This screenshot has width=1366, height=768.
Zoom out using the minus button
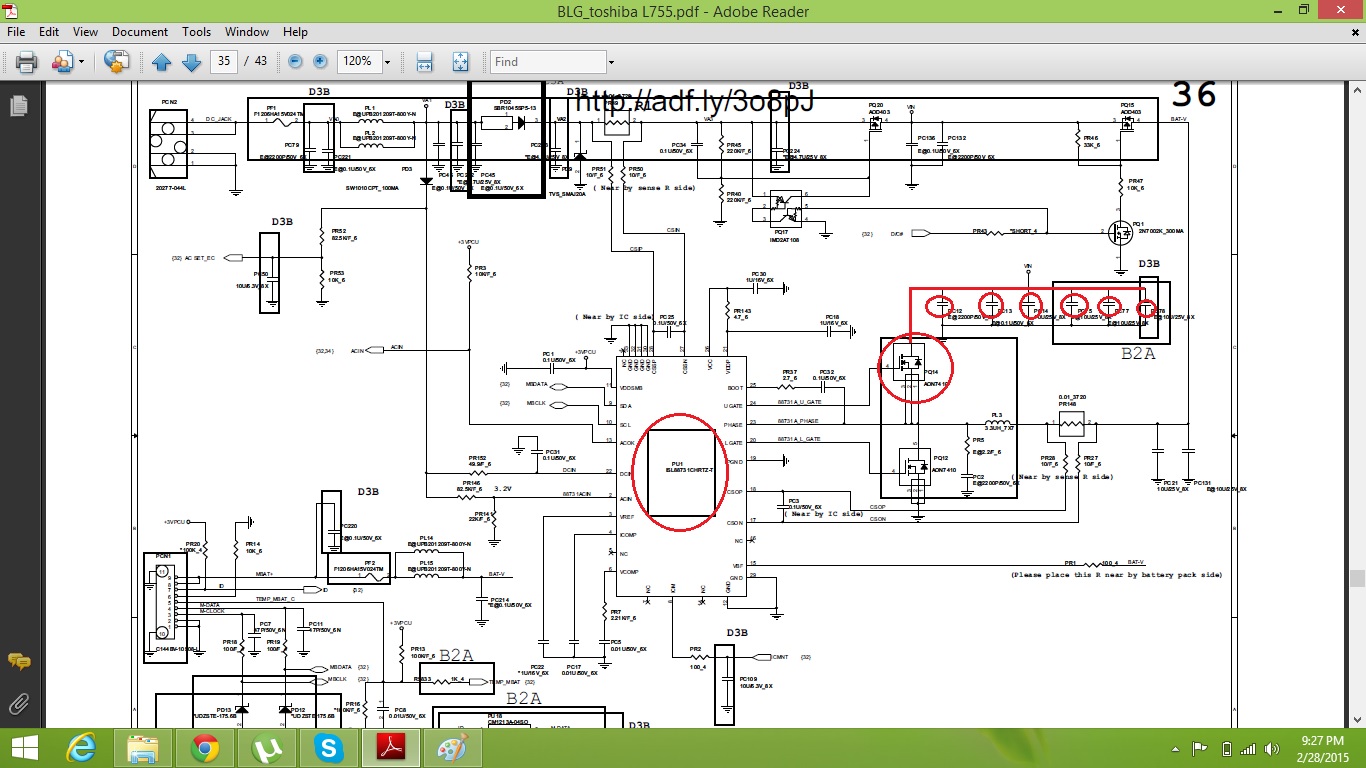tap(296, 62)
